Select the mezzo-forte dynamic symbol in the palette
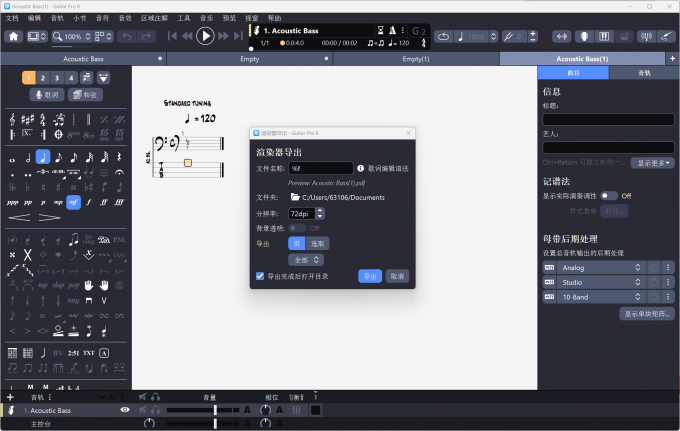 click(74, 201)
